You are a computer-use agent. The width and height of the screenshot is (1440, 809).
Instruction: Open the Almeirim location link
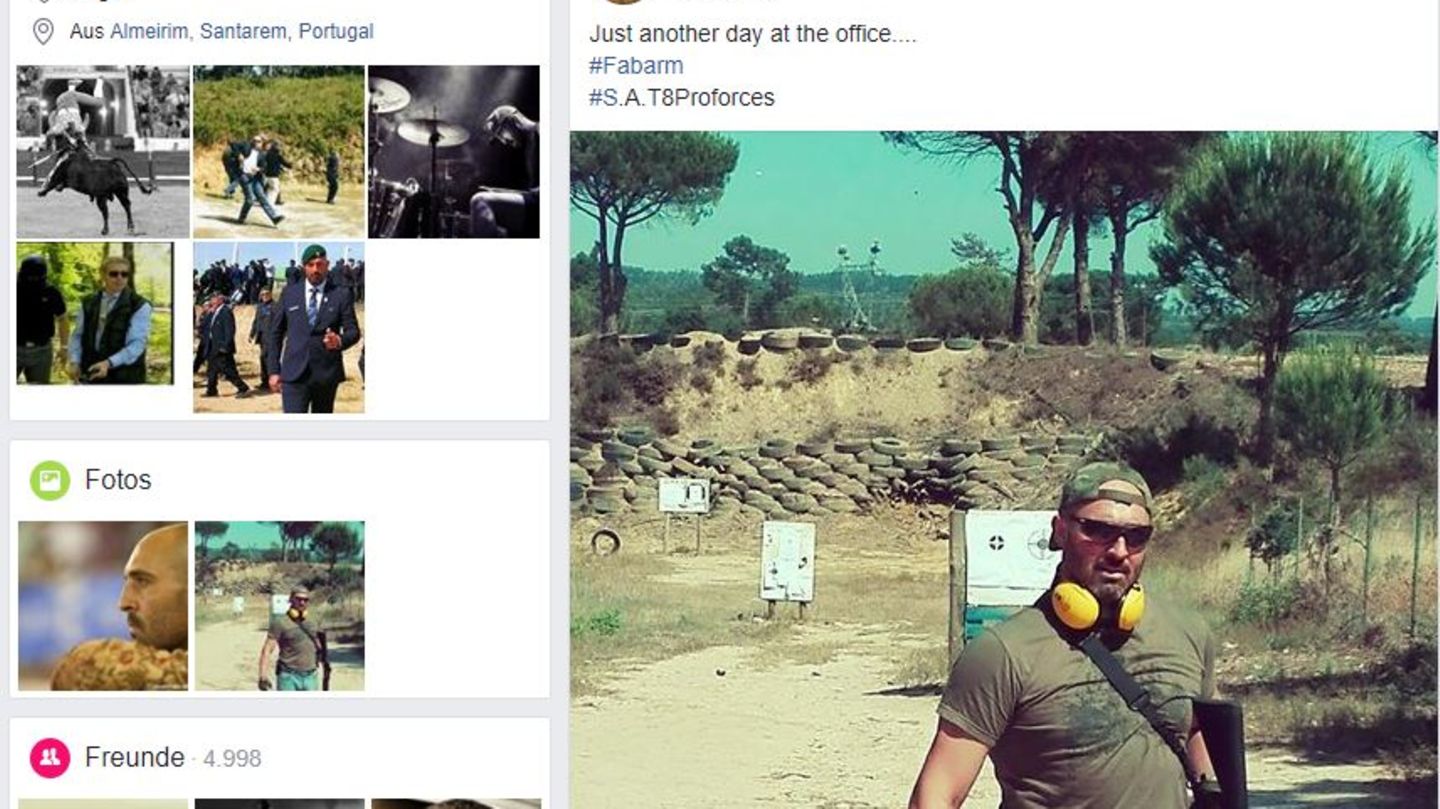149,31
